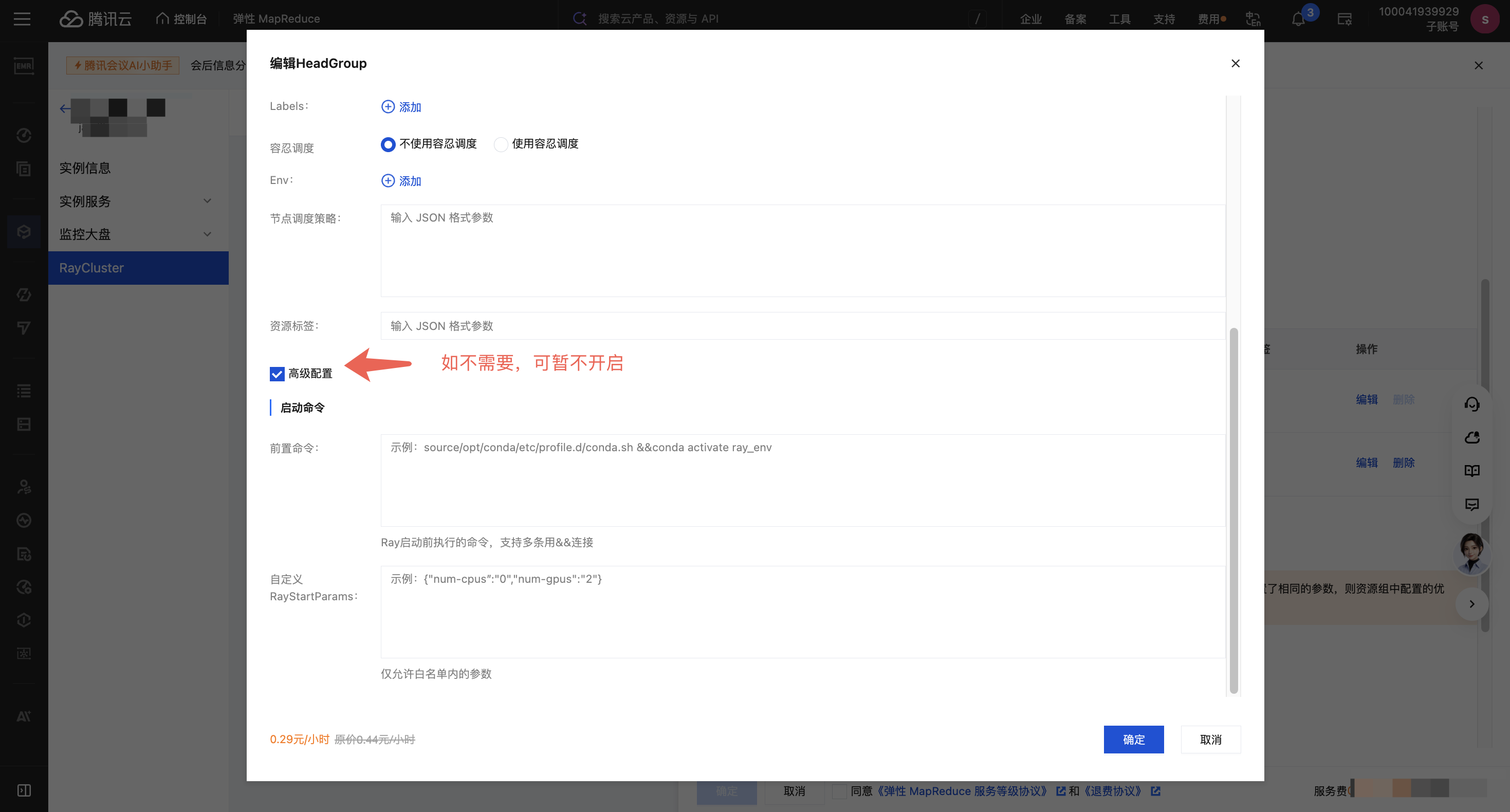Open the 控制台 home link

(181, 19)
